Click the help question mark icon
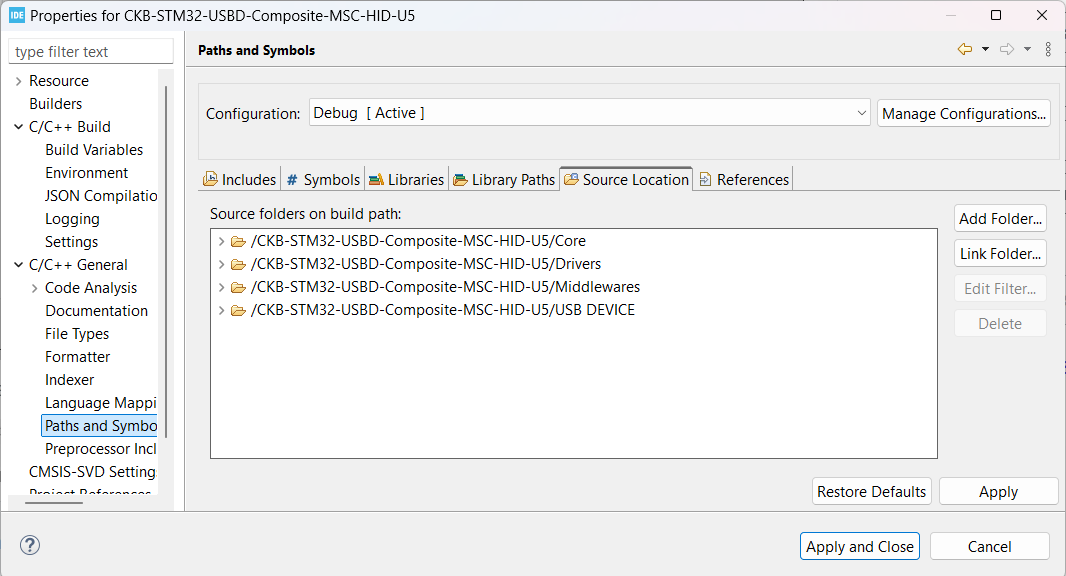This screenshot has height=576, width=1066. click(30, 546)
